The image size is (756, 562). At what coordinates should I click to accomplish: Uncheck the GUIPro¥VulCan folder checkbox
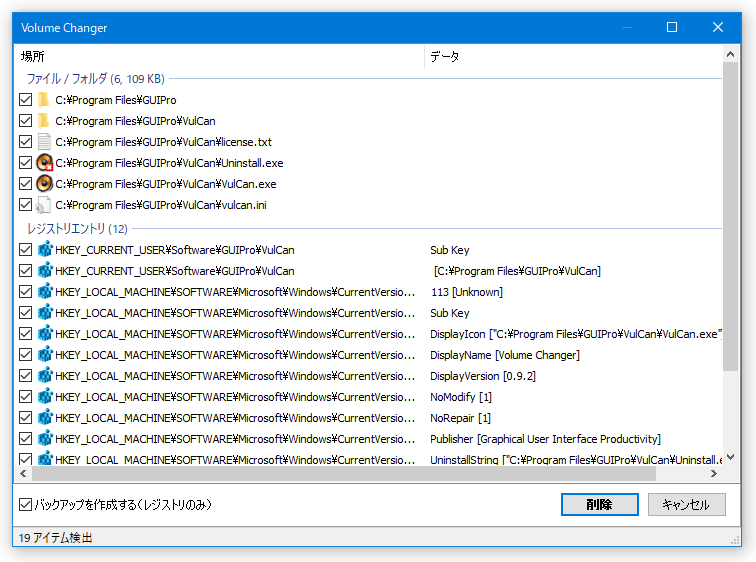(x=26, y=120)
